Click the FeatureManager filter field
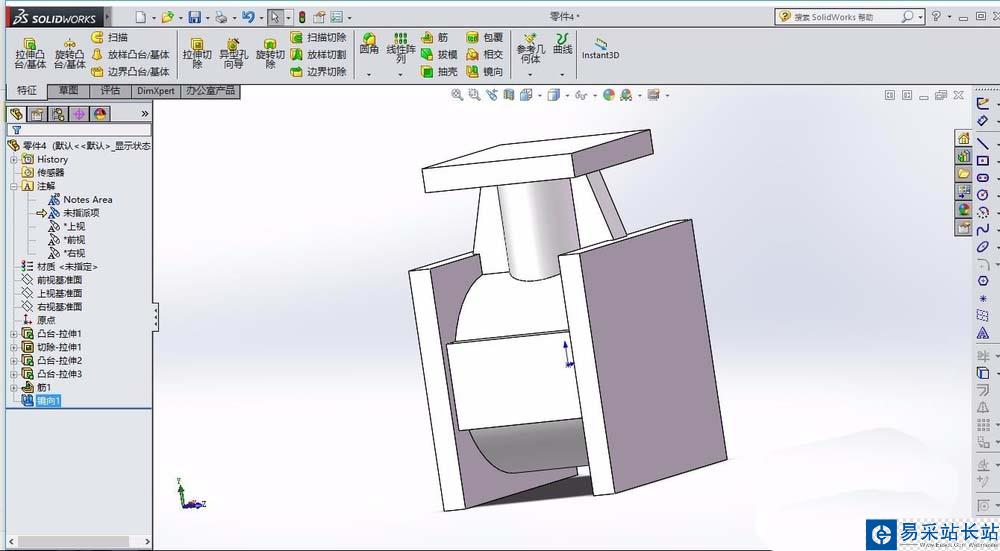This screenshot has height=551, width=1000. point(80,129)
